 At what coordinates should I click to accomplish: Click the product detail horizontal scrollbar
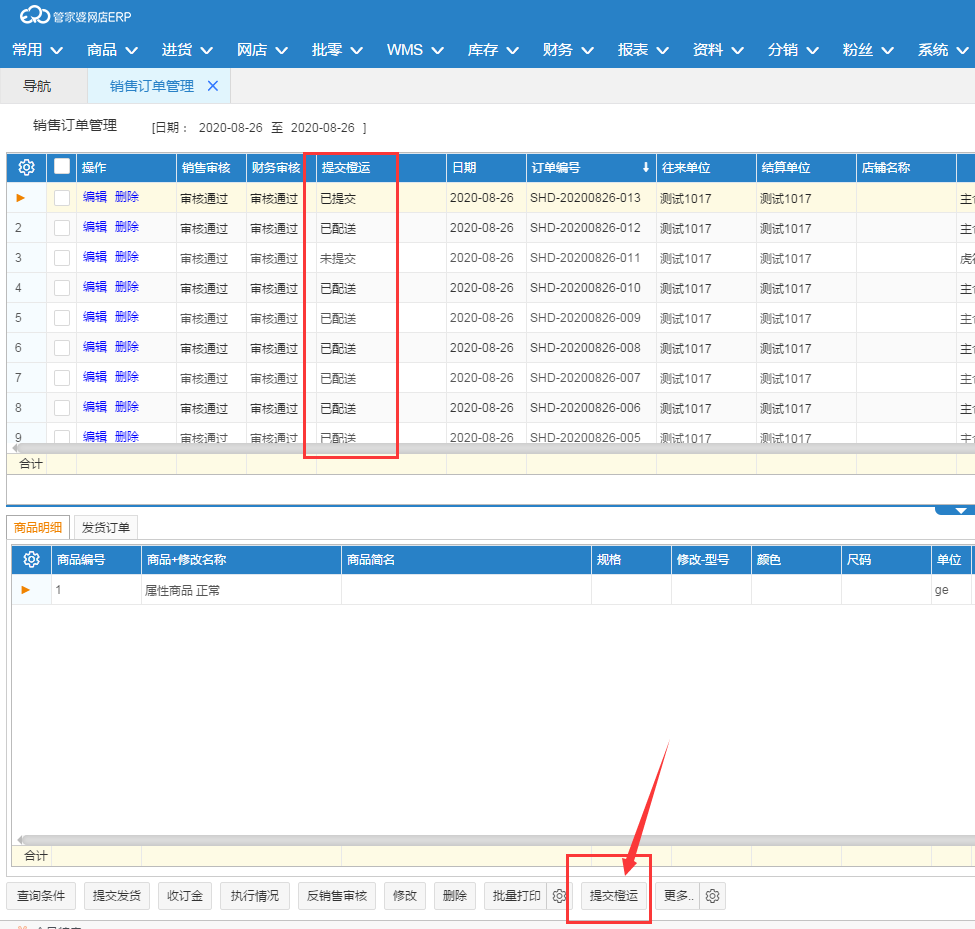click(x=494, y=839)
